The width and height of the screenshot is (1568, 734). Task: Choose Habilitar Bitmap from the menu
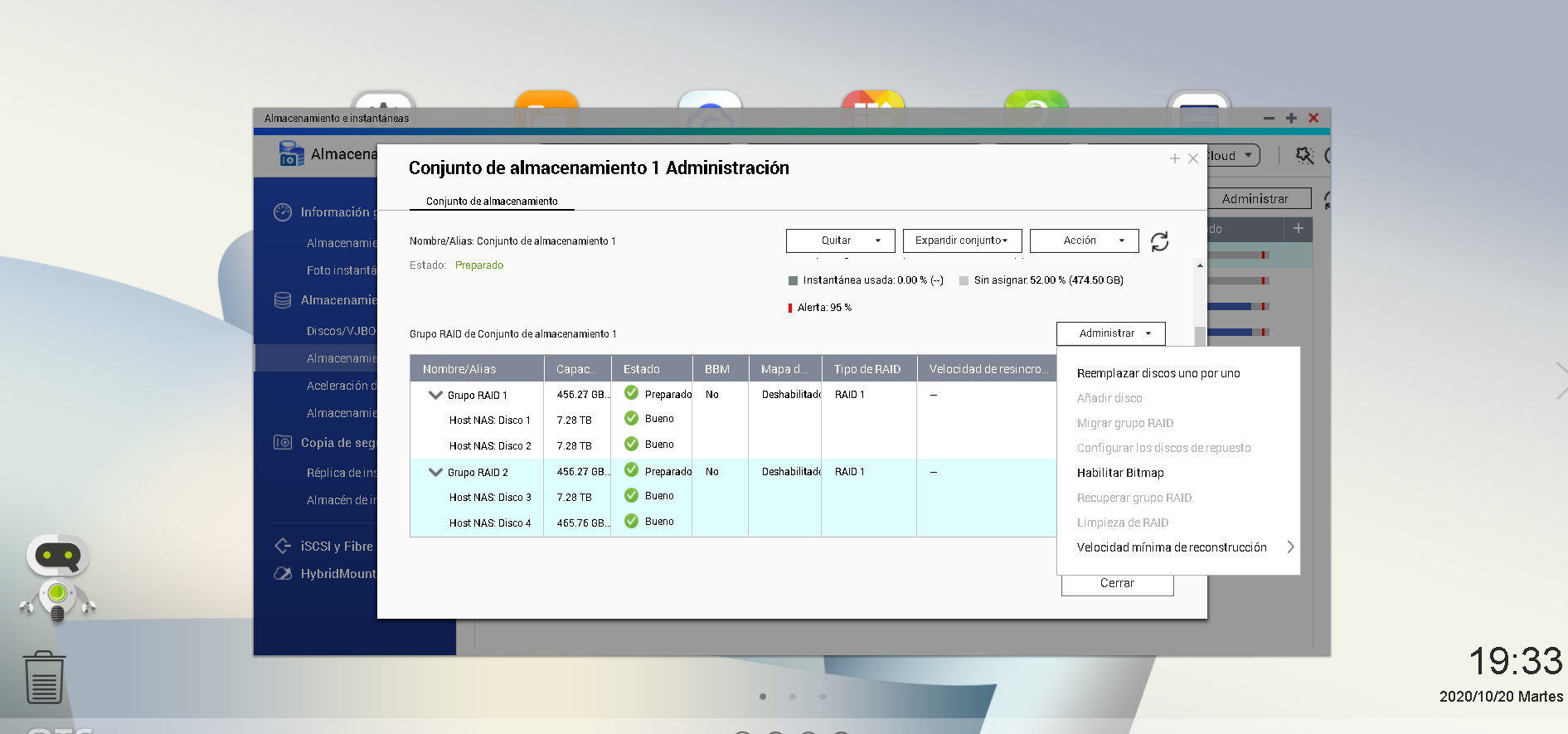1120,473
